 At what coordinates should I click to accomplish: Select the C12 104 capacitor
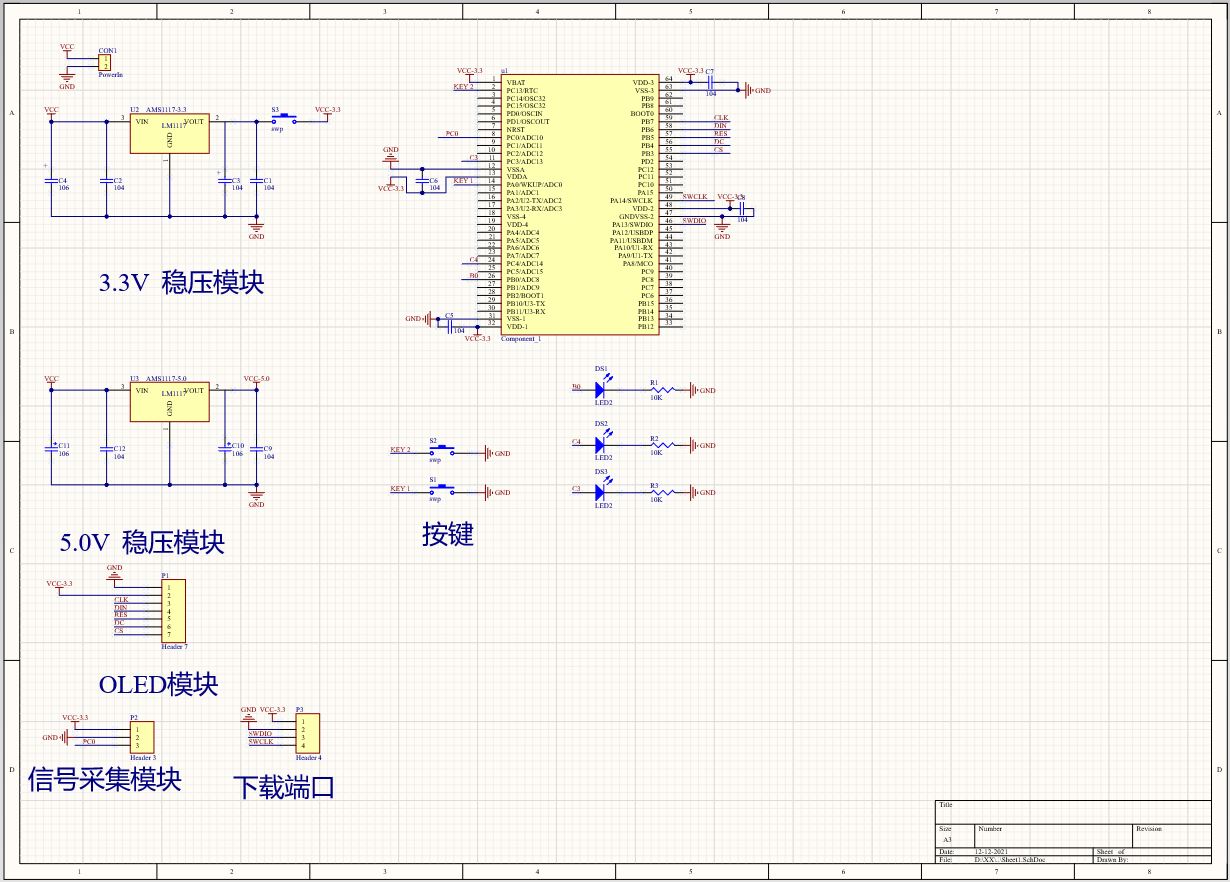[106, 449]
